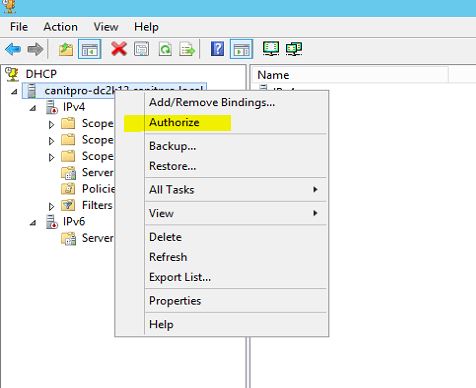Select the IPv6 tree label

point(74,221)
